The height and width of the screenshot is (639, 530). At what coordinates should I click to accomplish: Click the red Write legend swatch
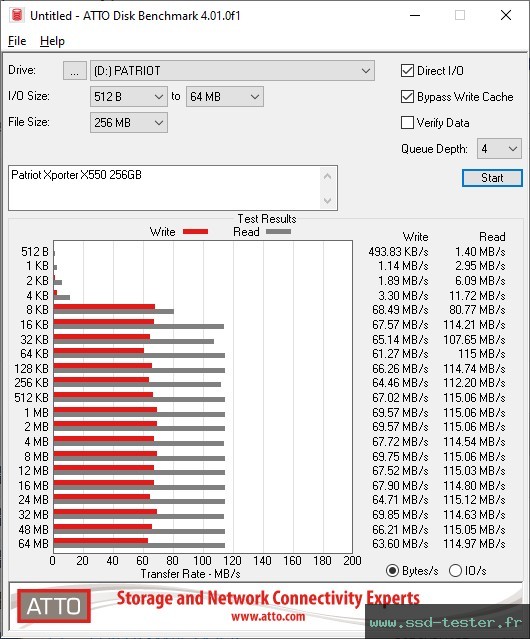(196, 232)
